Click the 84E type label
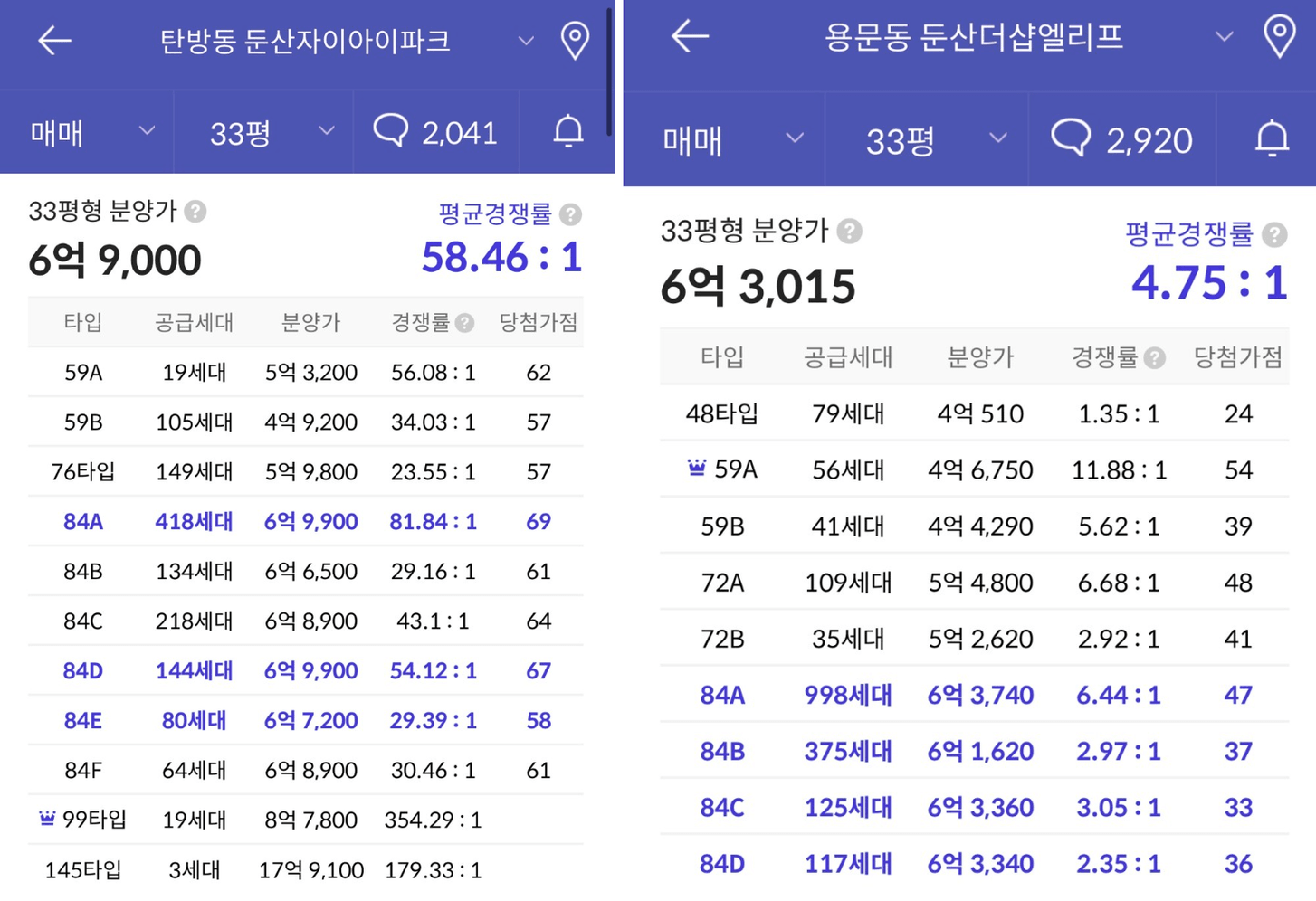 [83, 720]
